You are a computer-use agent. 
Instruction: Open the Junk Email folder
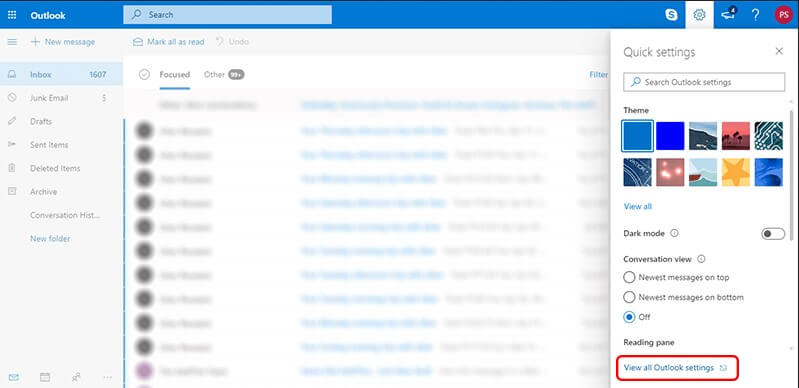point(49,98)
